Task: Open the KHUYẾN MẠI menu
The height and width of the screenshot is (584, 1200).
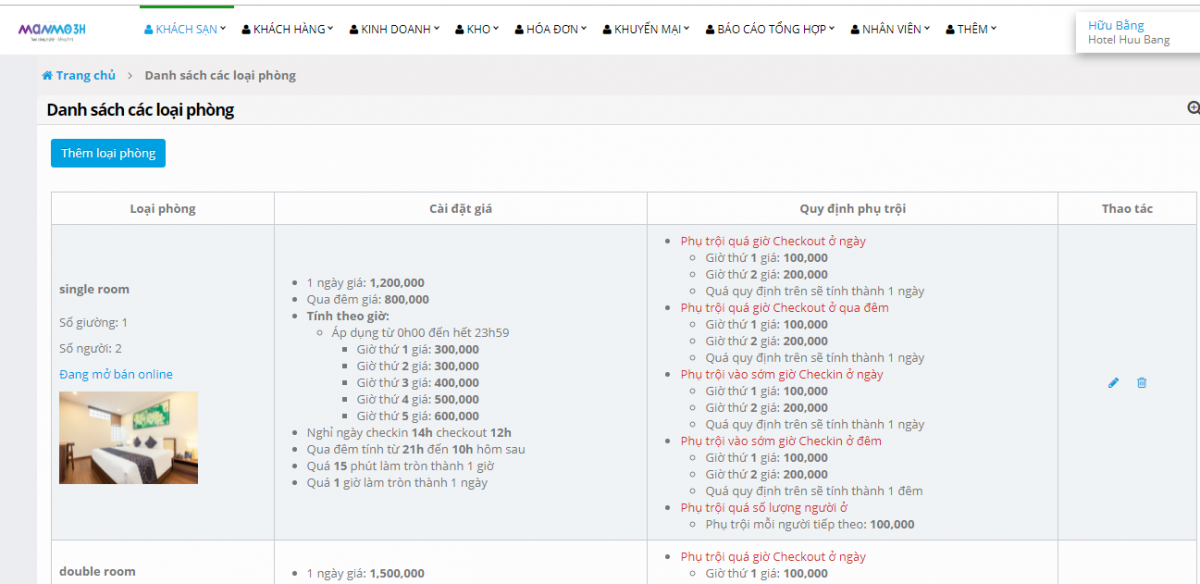Action: pos(646,30)
